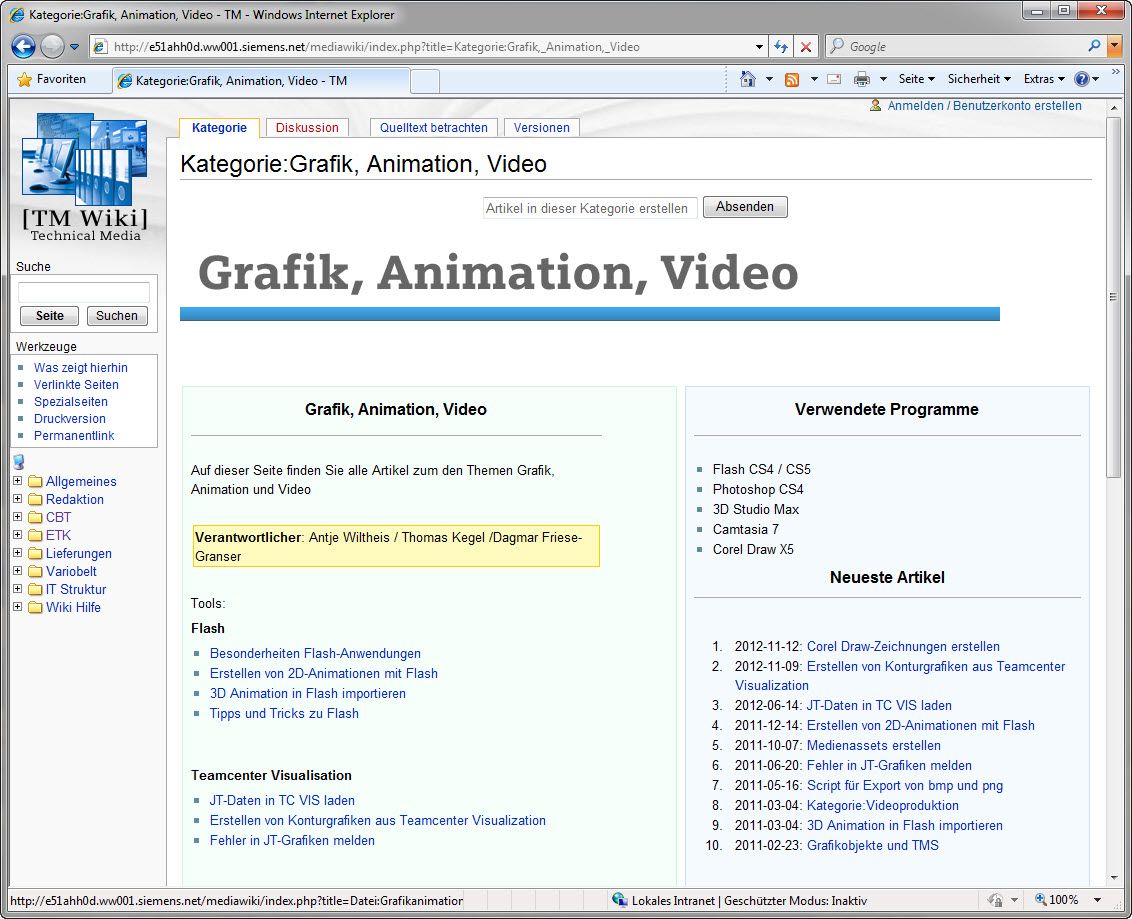This screenshot has height=919, width=1132.
Task: Click the Stop loading red X icon
Action: click(x=806, y=47)
